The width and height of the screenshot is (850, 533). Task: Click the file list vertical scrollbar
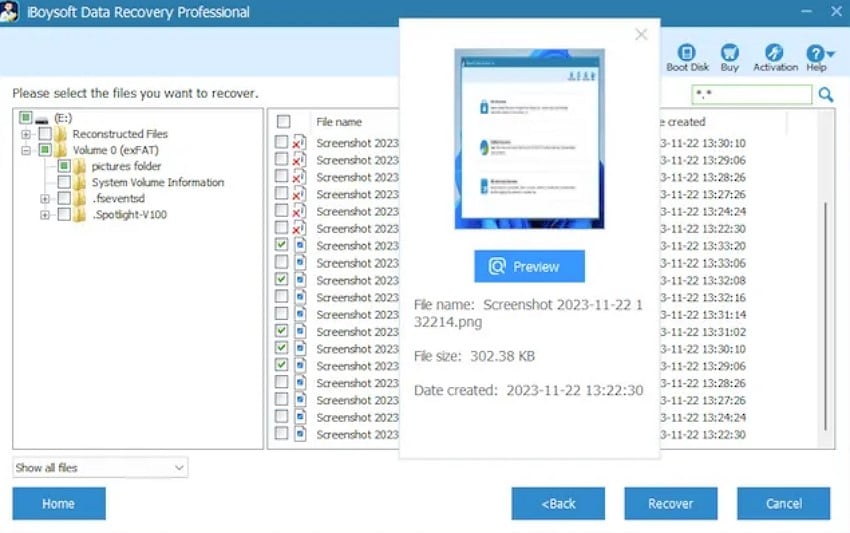(826, 317)
